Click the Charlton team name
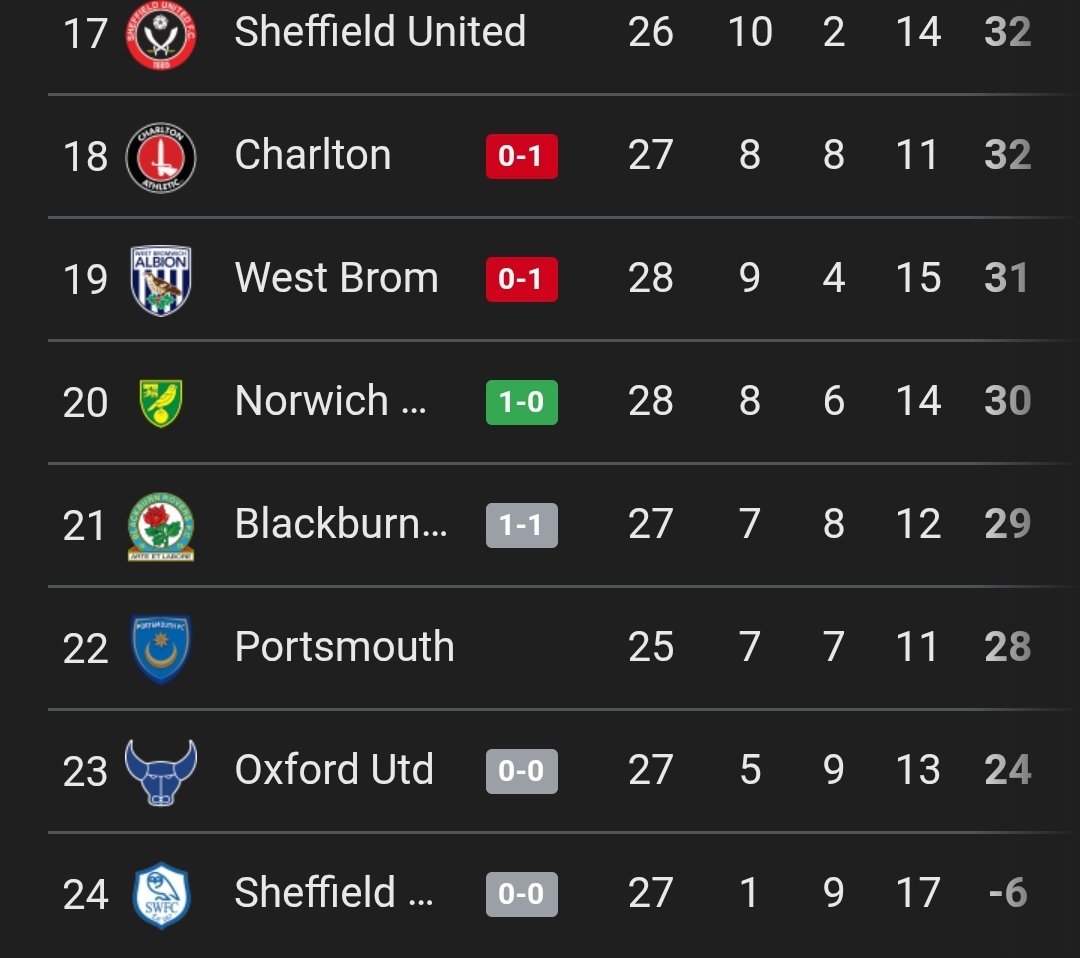The image size is (1080, 958). [312, 155]
